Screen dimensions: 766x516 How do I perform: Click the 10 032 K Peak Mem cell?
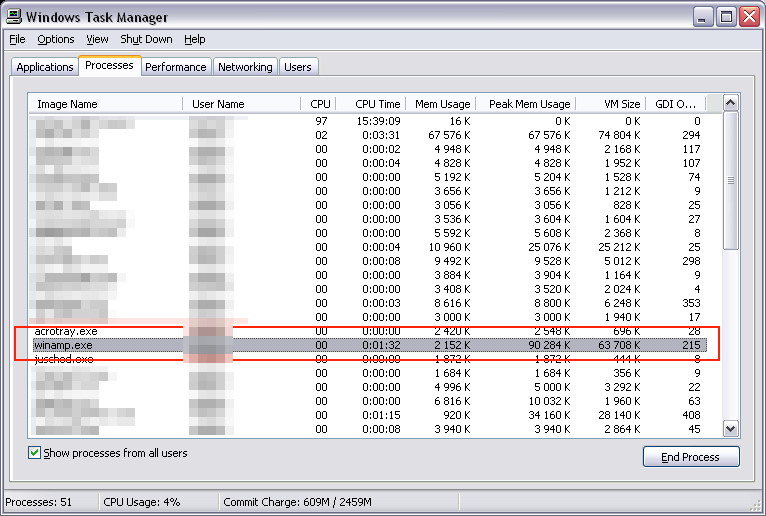point(549,401)
